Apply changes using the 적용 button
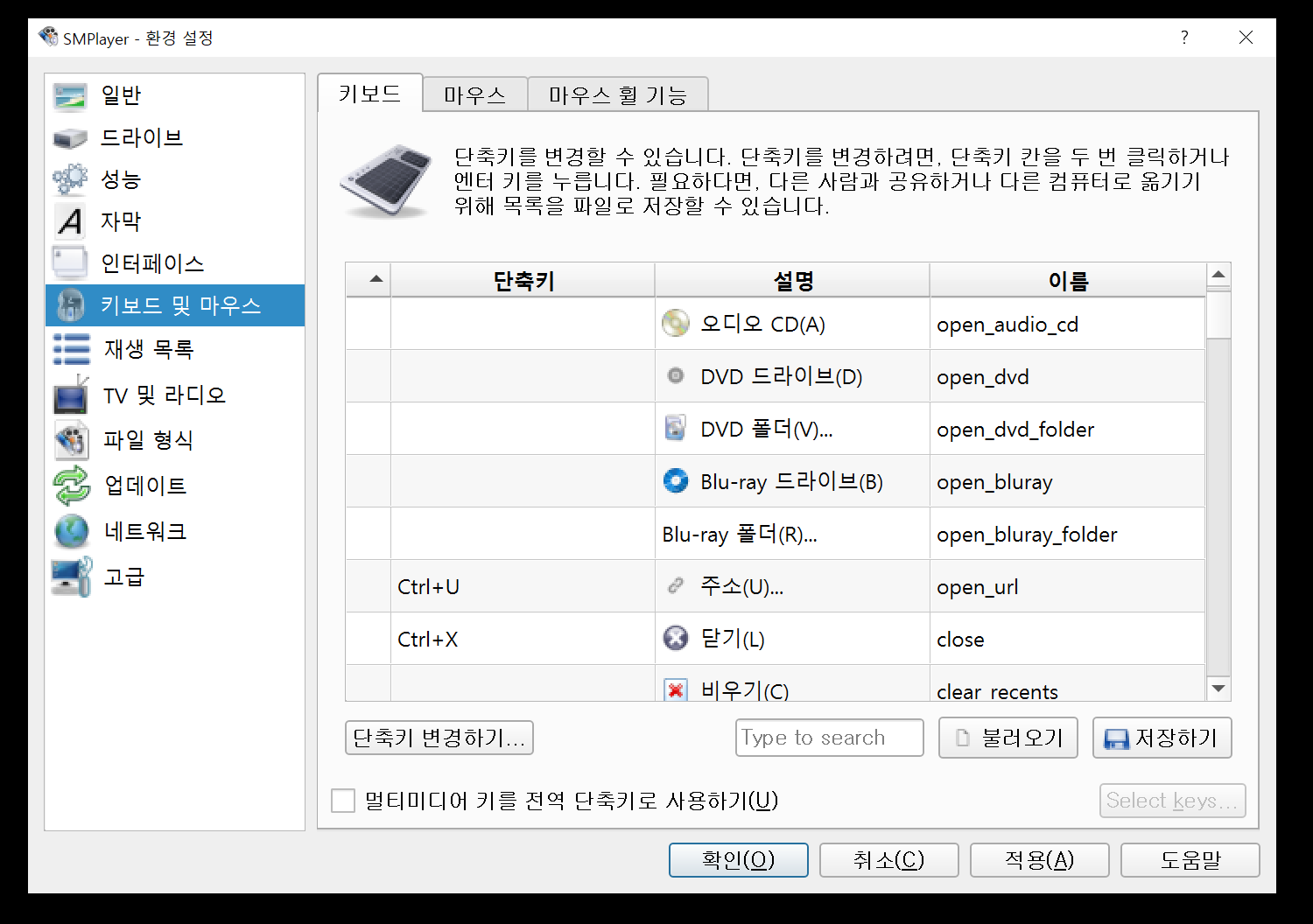This screenshot has height=924, width=1313. click(x=1039, y=859)
